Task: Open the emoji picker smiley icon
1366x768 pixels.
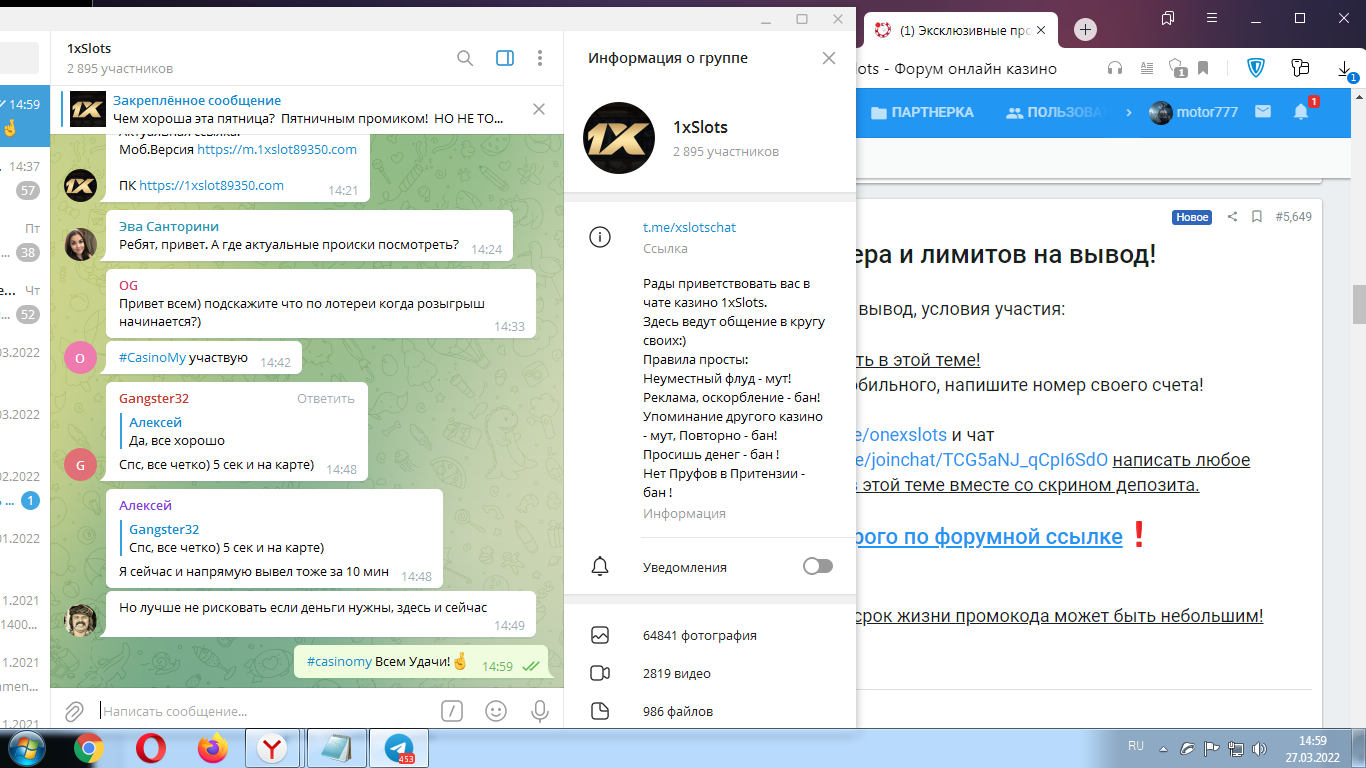Action: pos(495,711)
